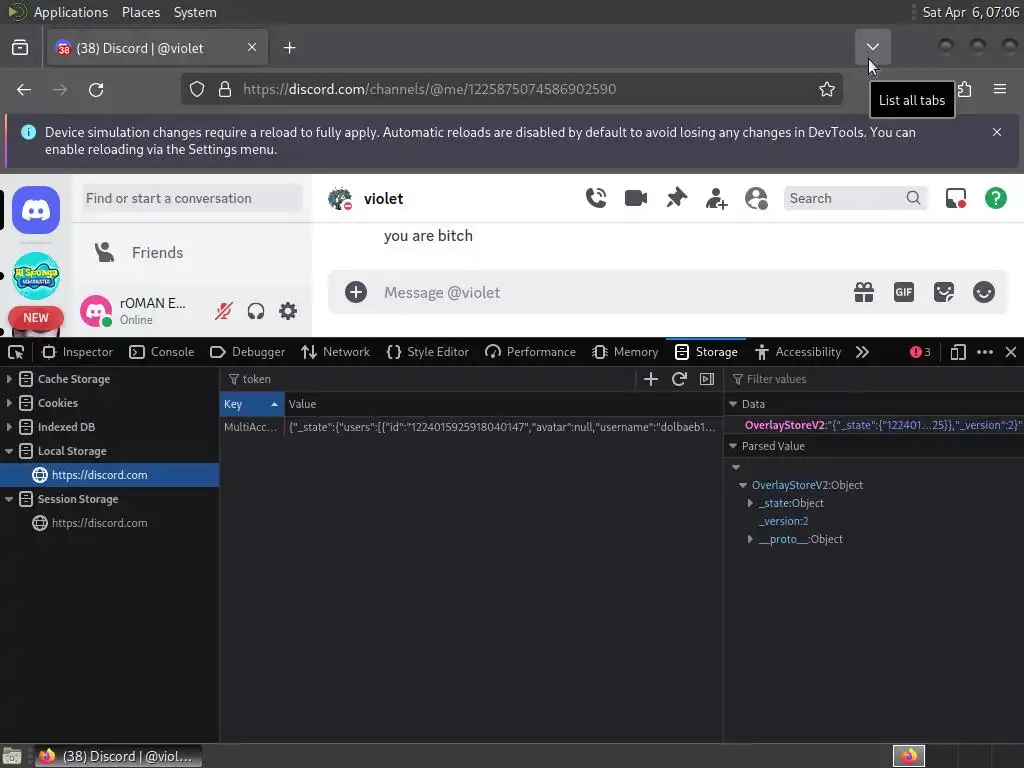Add a new storage item plus icon

coord(650,379)
